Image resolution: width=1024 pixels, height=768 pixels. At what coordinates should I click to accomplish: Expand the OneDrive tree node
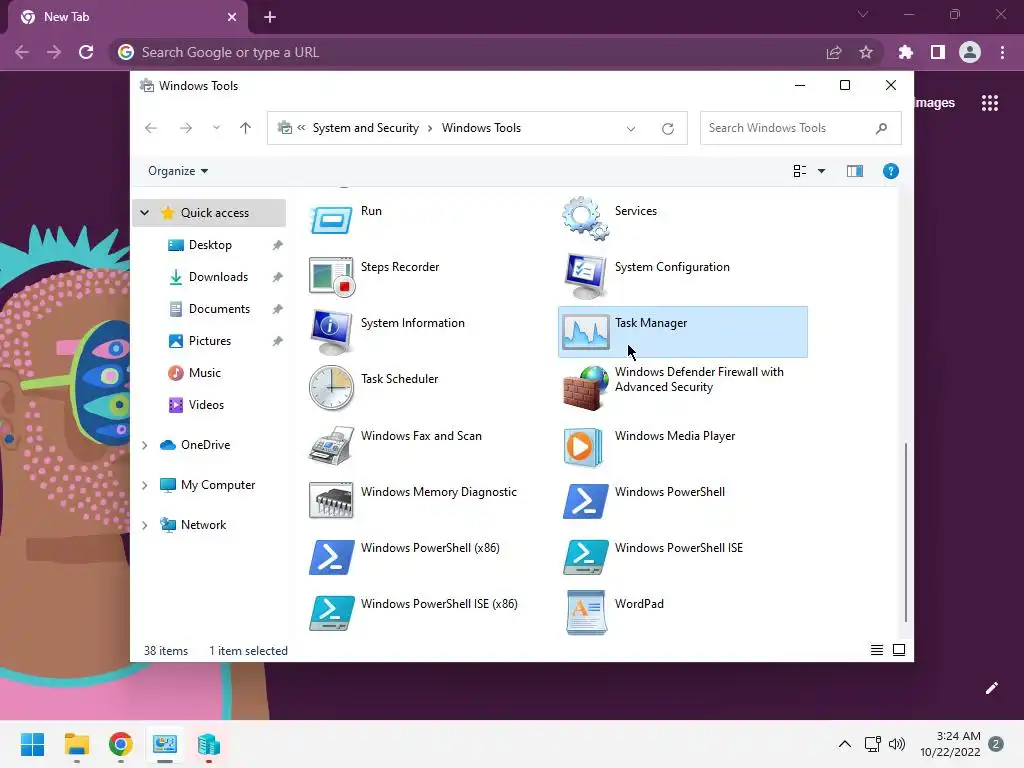pyautogui.click(x=145, y=445)
